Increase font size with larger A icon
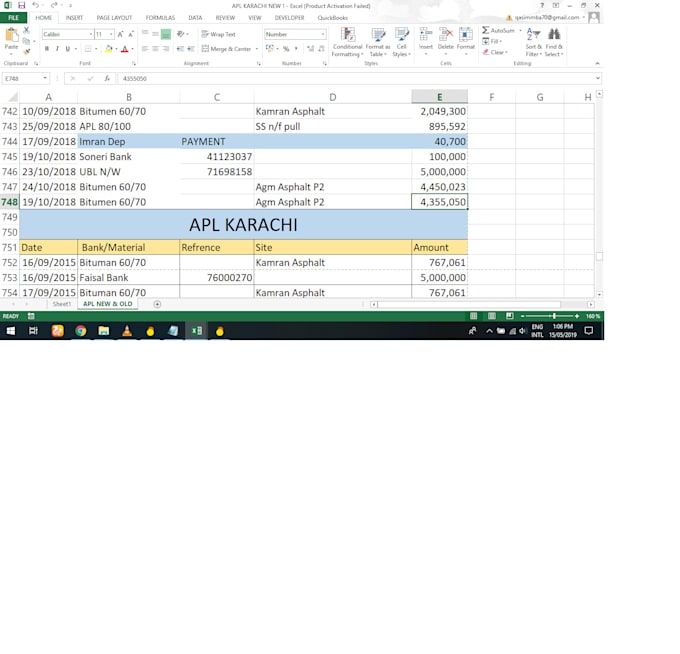 click(121, 34)
